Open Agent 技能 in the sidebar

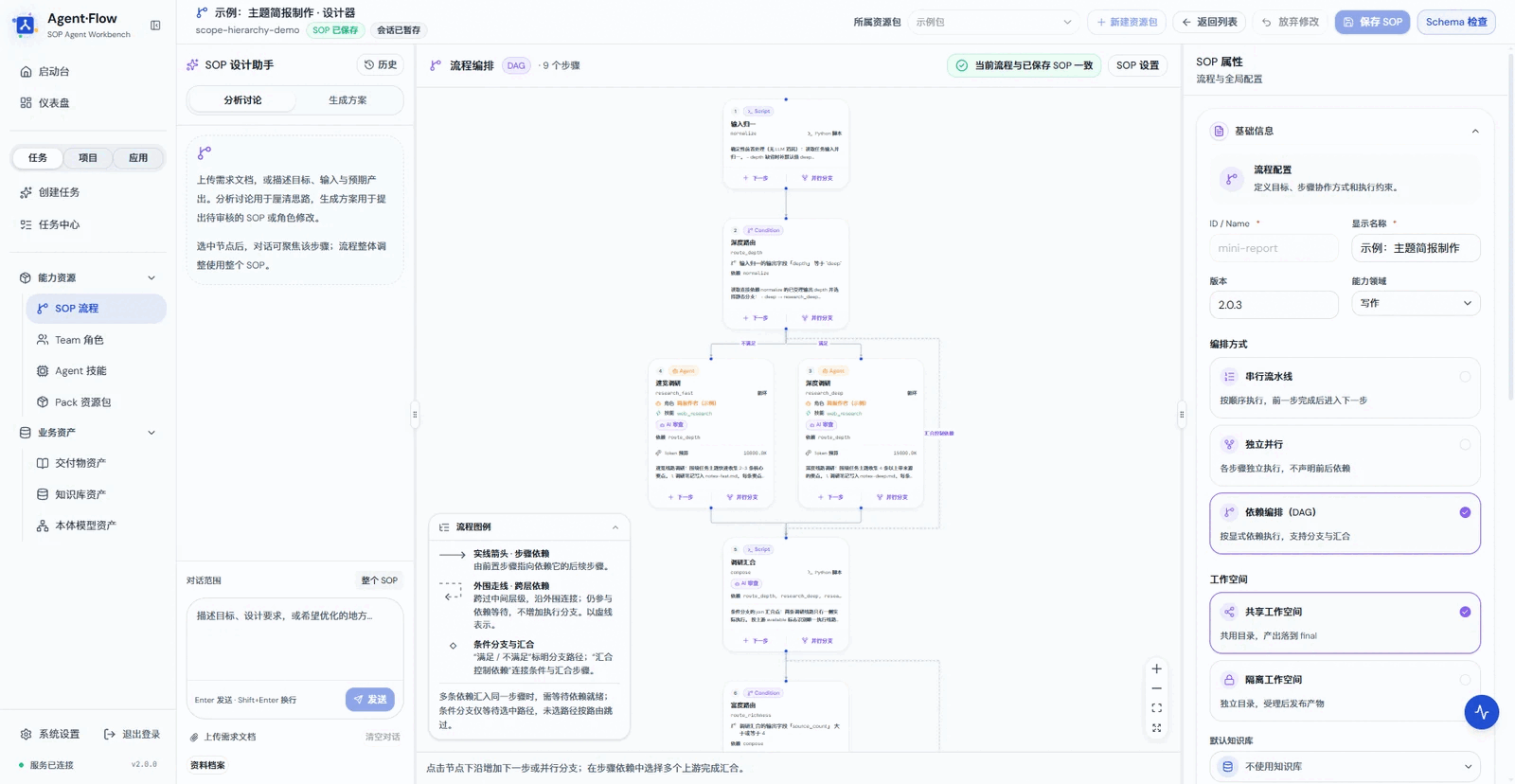(96, 371)
